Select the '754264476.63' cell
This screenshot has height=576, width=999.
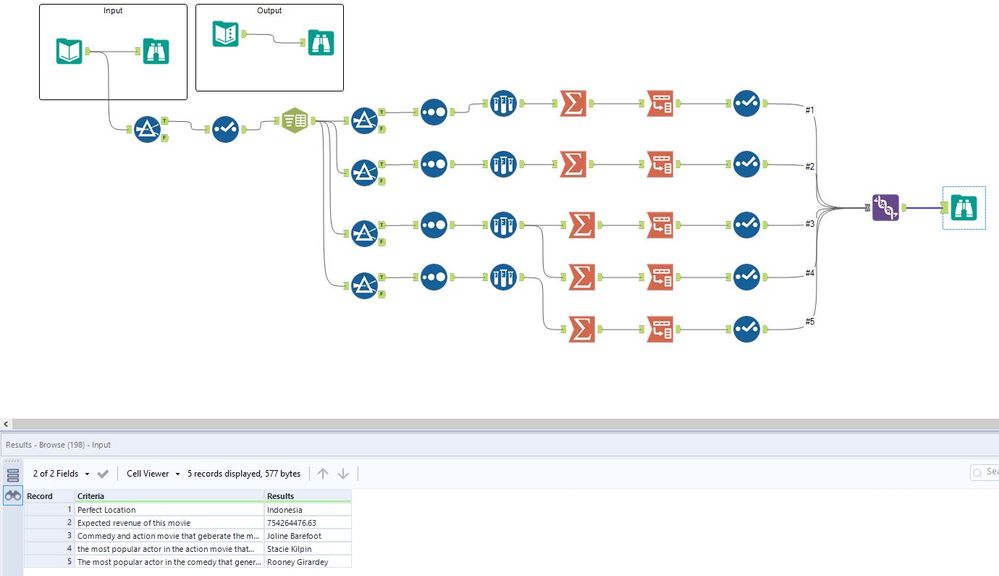[308, 522]
